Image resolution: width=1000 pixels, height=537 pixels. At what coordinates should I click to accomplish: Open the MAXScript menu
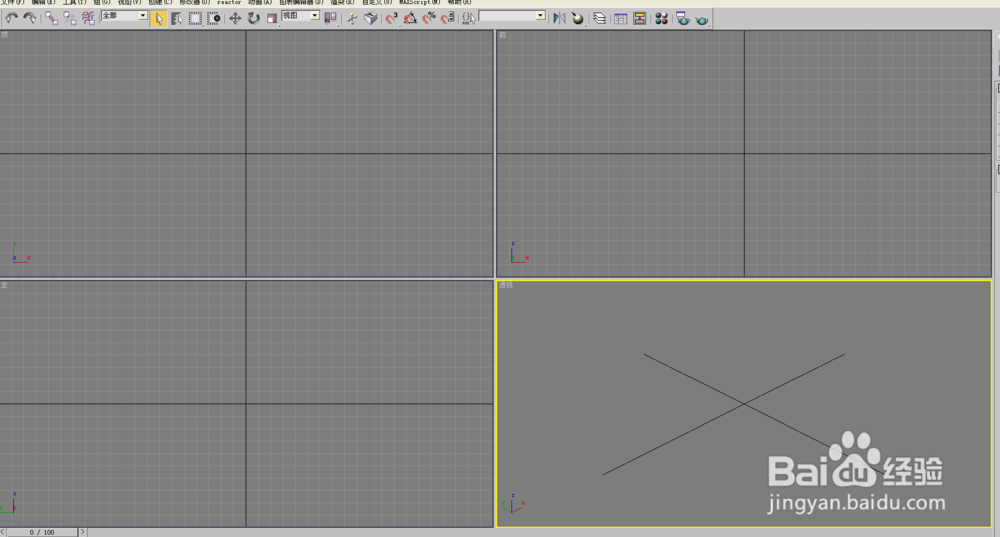pos(420,3)
